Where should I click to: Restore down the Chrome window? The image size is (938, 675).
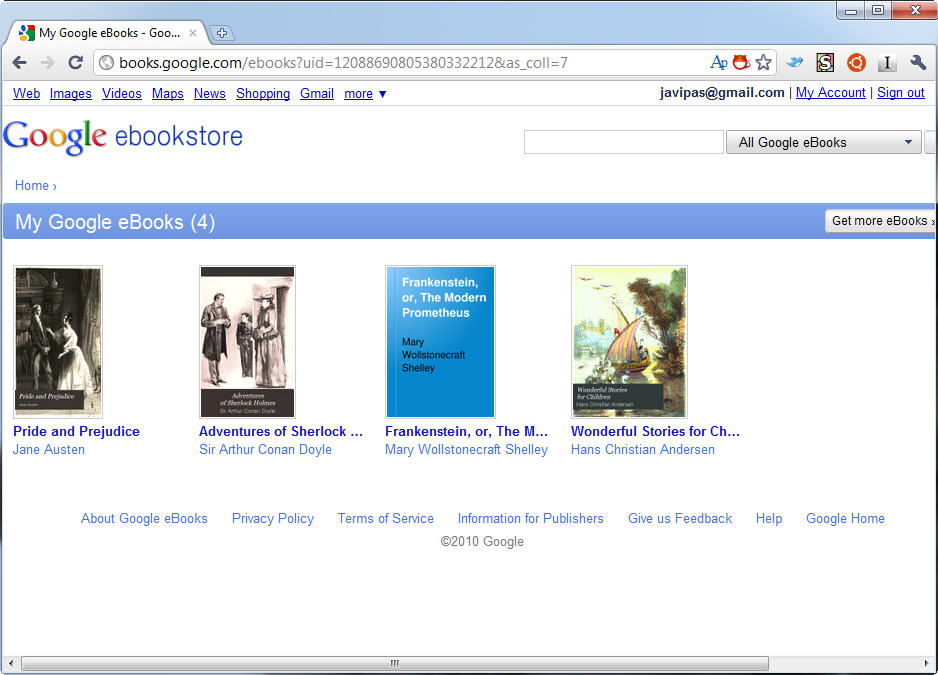pyautogui.click(x=878, y=10)
